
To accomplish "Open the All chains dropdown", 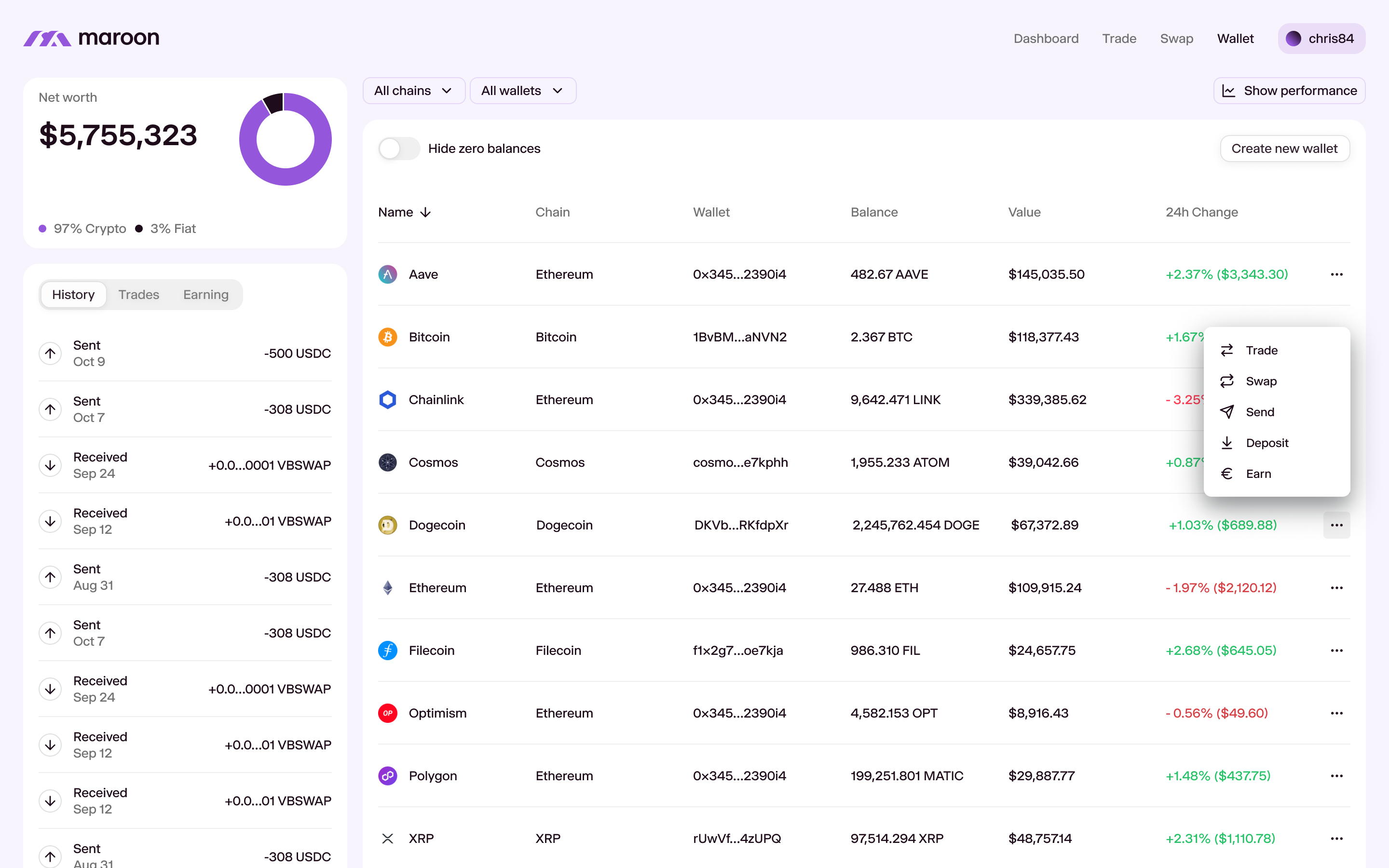I will click(x=413, y=91).
